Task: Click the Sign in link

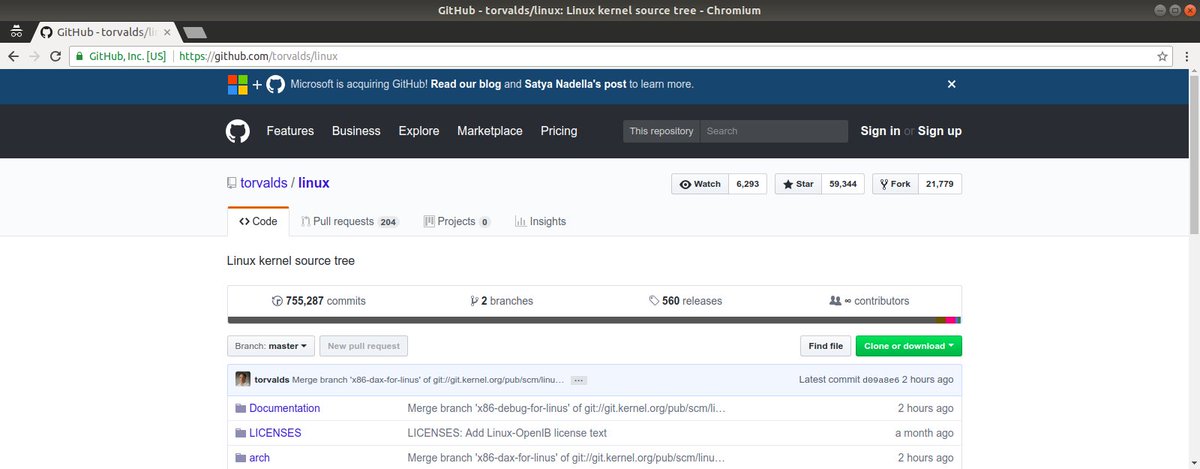Action: coord(880,131)
